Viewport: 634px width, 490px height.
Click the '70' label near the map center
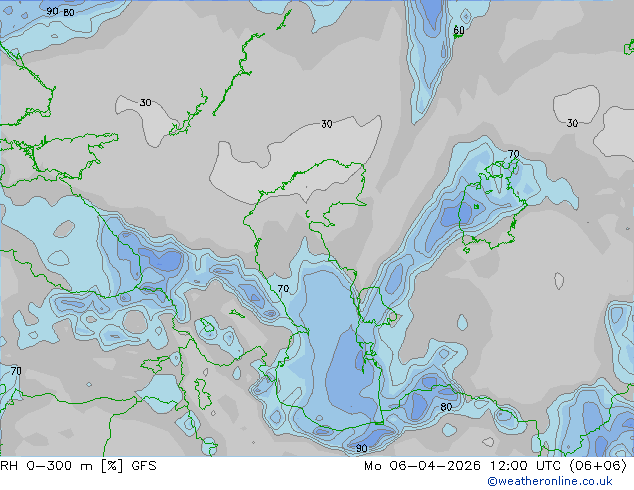coord(283,289)
